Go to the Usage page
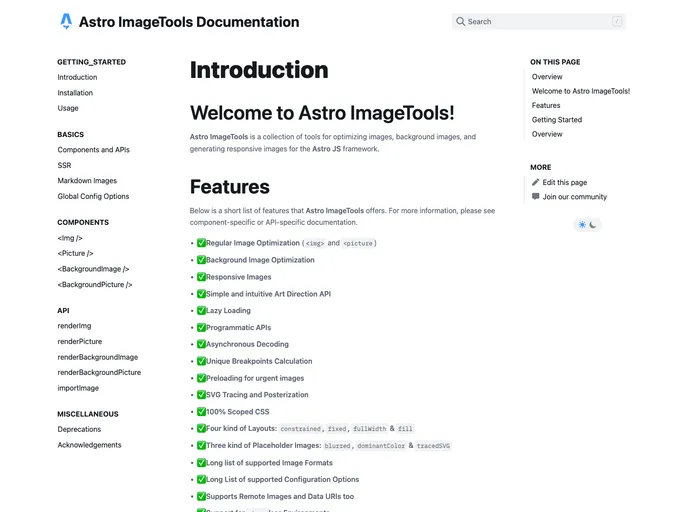The image size is (688, 512). [68, 108]
